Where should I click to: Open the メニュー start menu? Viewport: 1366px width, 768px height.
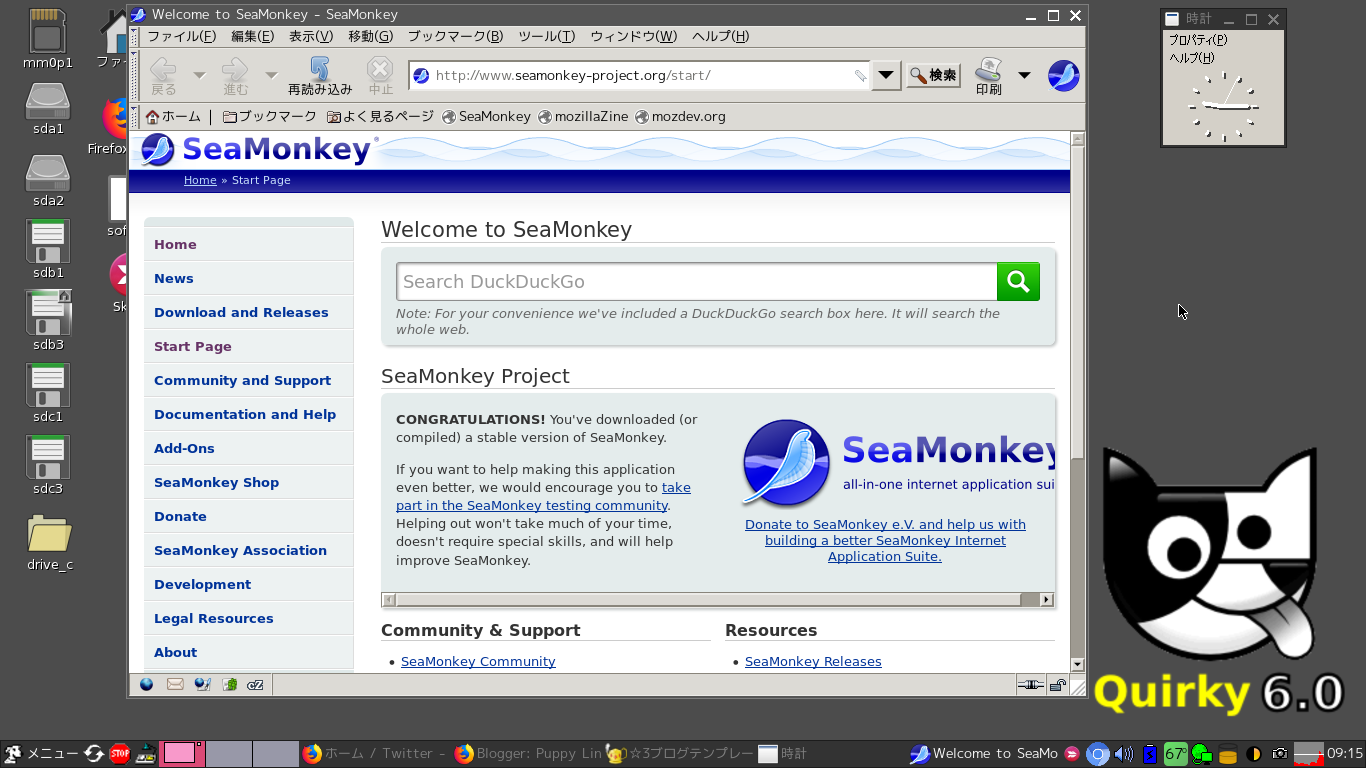coord(41,754)
